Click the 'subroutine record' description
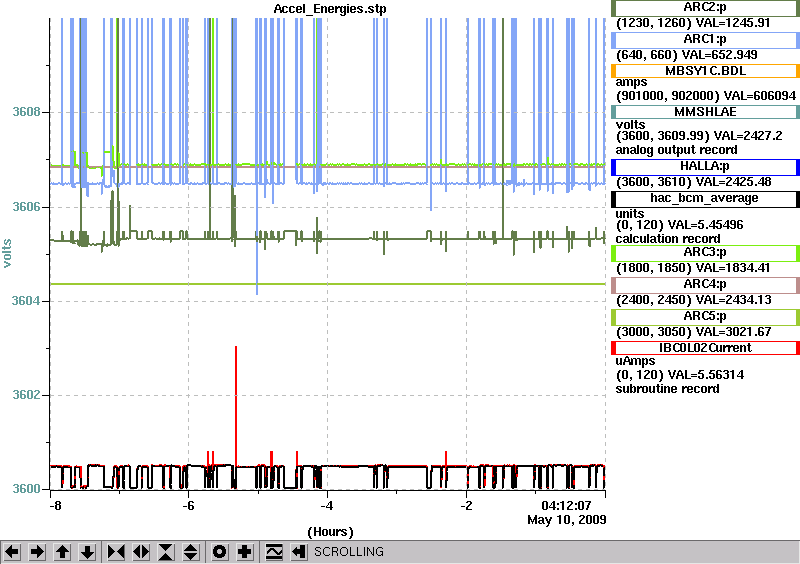The height and width of the screenshot is (564, 800). (x=667, y=389)
